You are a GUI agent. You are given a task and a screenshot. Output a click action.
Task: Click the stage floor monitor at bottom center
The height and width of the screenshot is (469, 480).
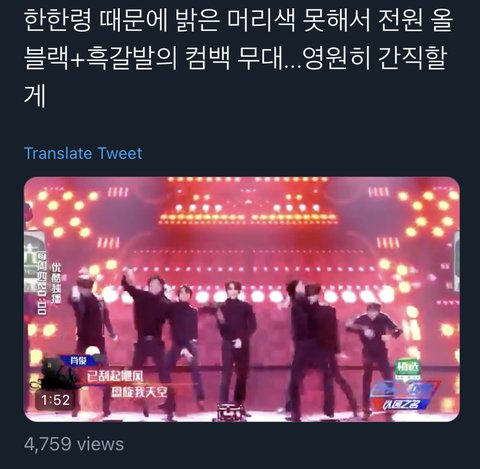coord(231,411)
